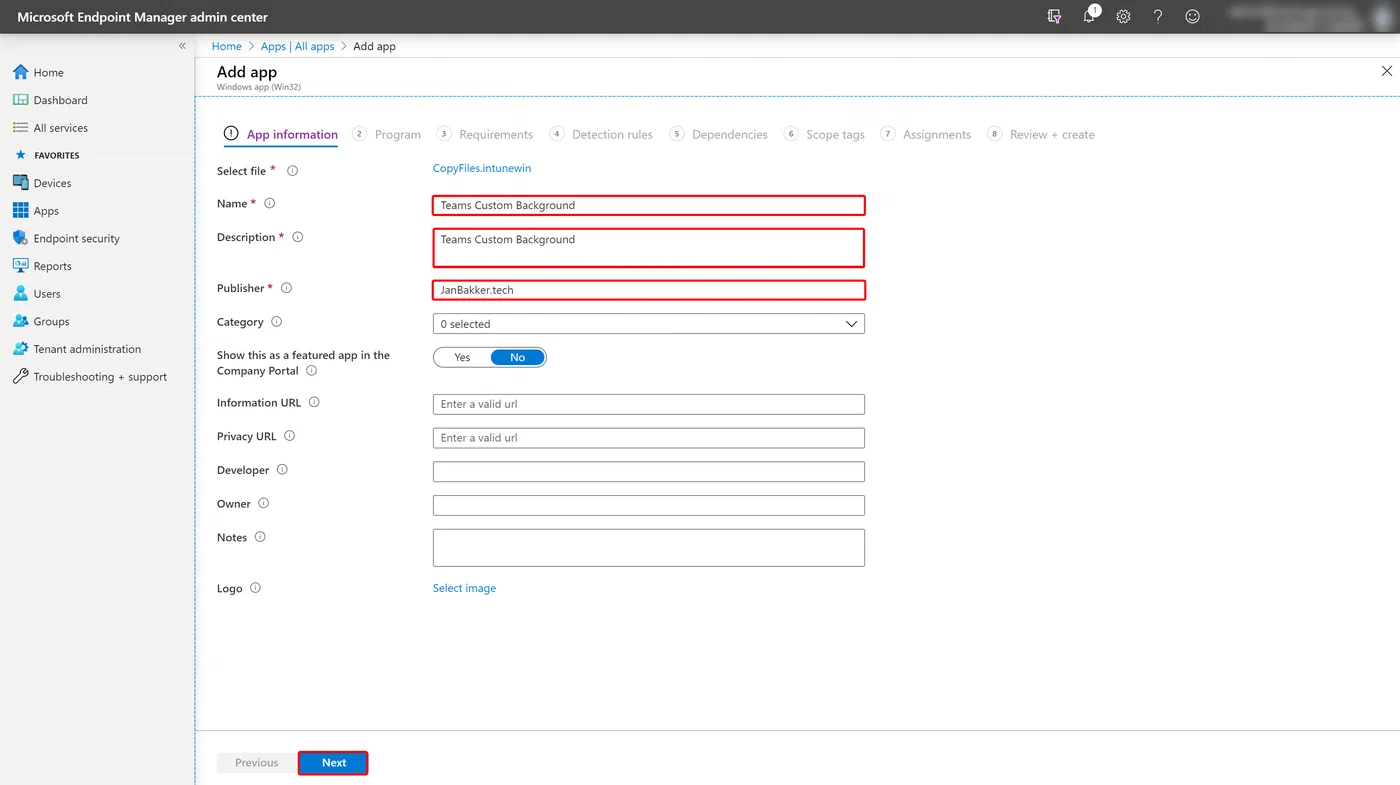Viewport: 1400px width, 785px height.
Task: Click info icon next to Logo label
Action: [255, 588]
